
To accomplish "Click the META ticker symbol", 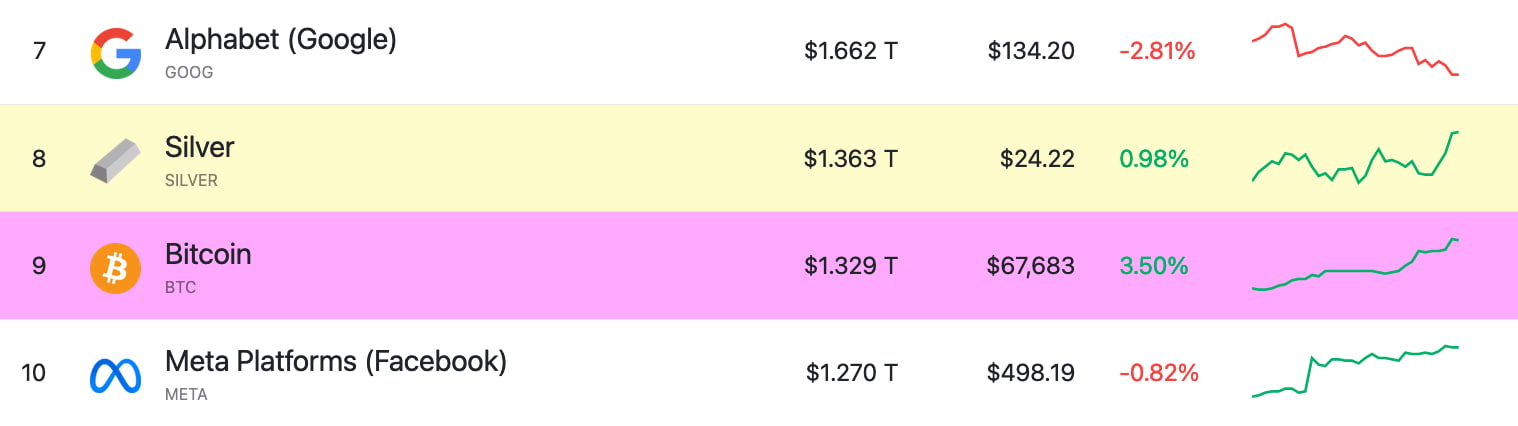I will point(186,395).
